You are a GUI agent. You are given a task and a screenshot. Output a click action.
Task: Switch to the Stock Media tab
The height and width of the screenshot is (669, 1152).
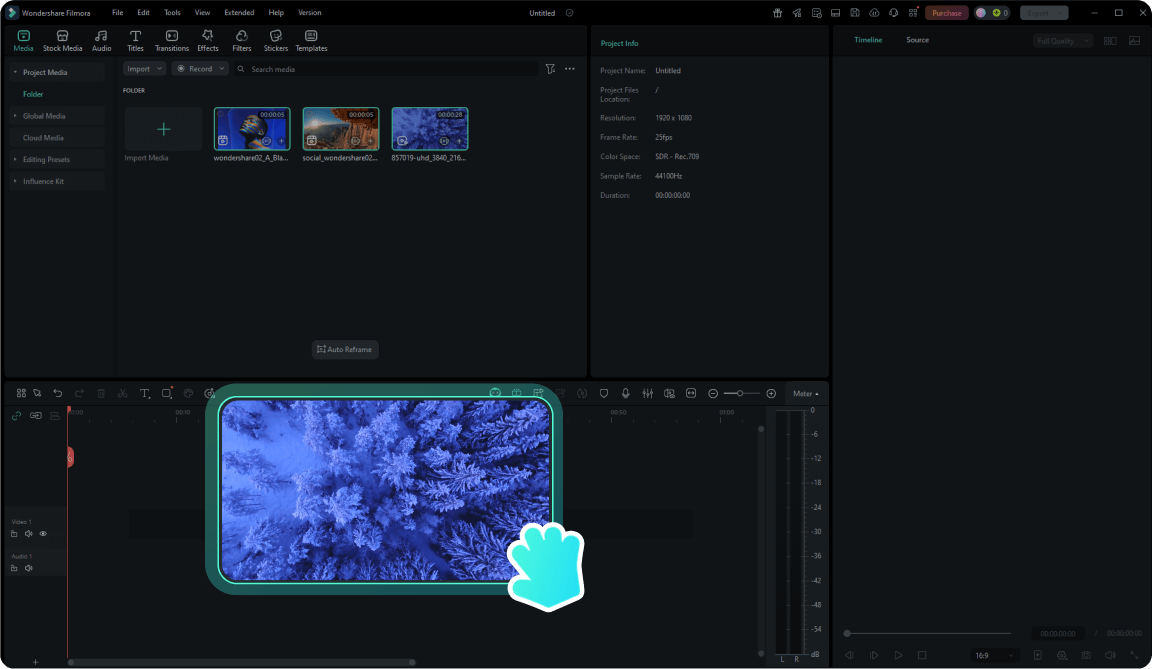click(x=62, y=40)
